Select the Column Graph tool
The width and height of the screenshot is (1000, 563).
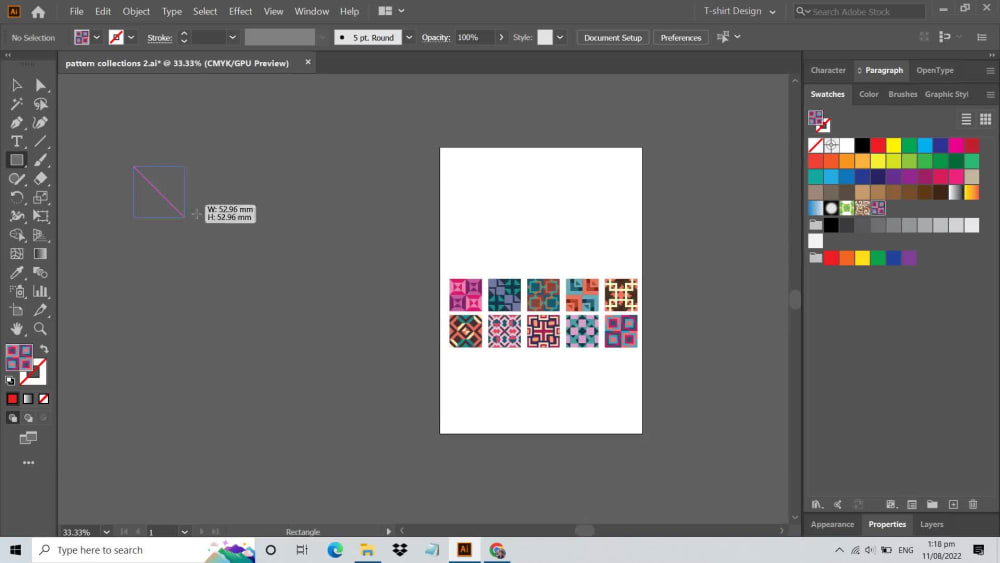(x=40, y=291)
